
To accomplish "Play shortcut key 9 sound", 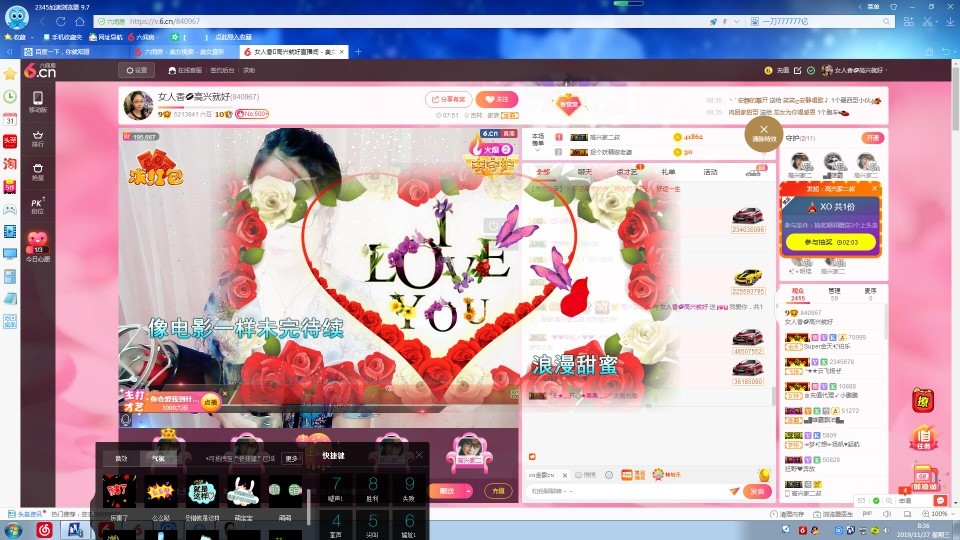I will tap(409, 489).
